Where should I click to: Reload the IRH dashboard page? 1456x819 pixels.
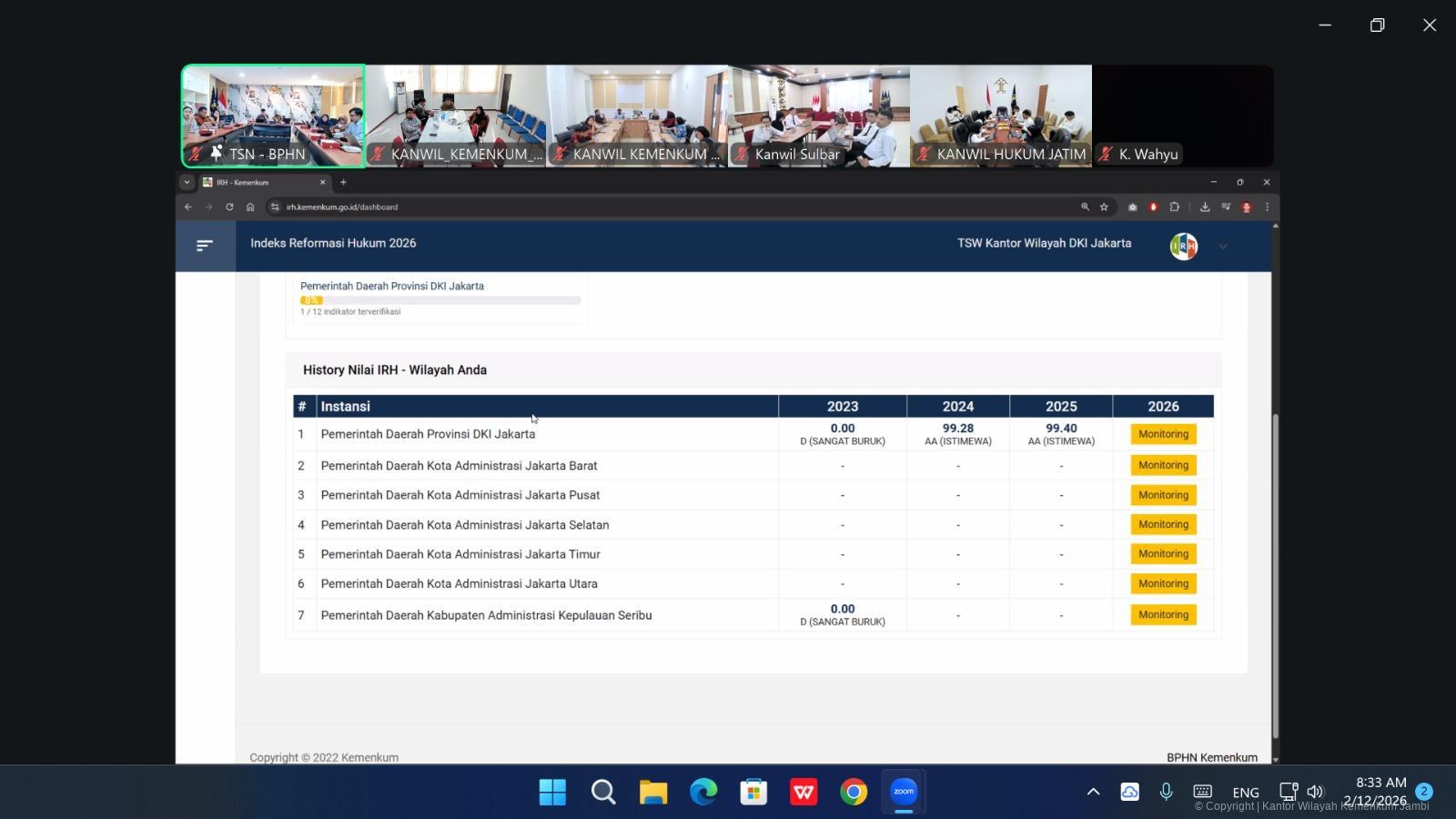[x=229, y=207]
